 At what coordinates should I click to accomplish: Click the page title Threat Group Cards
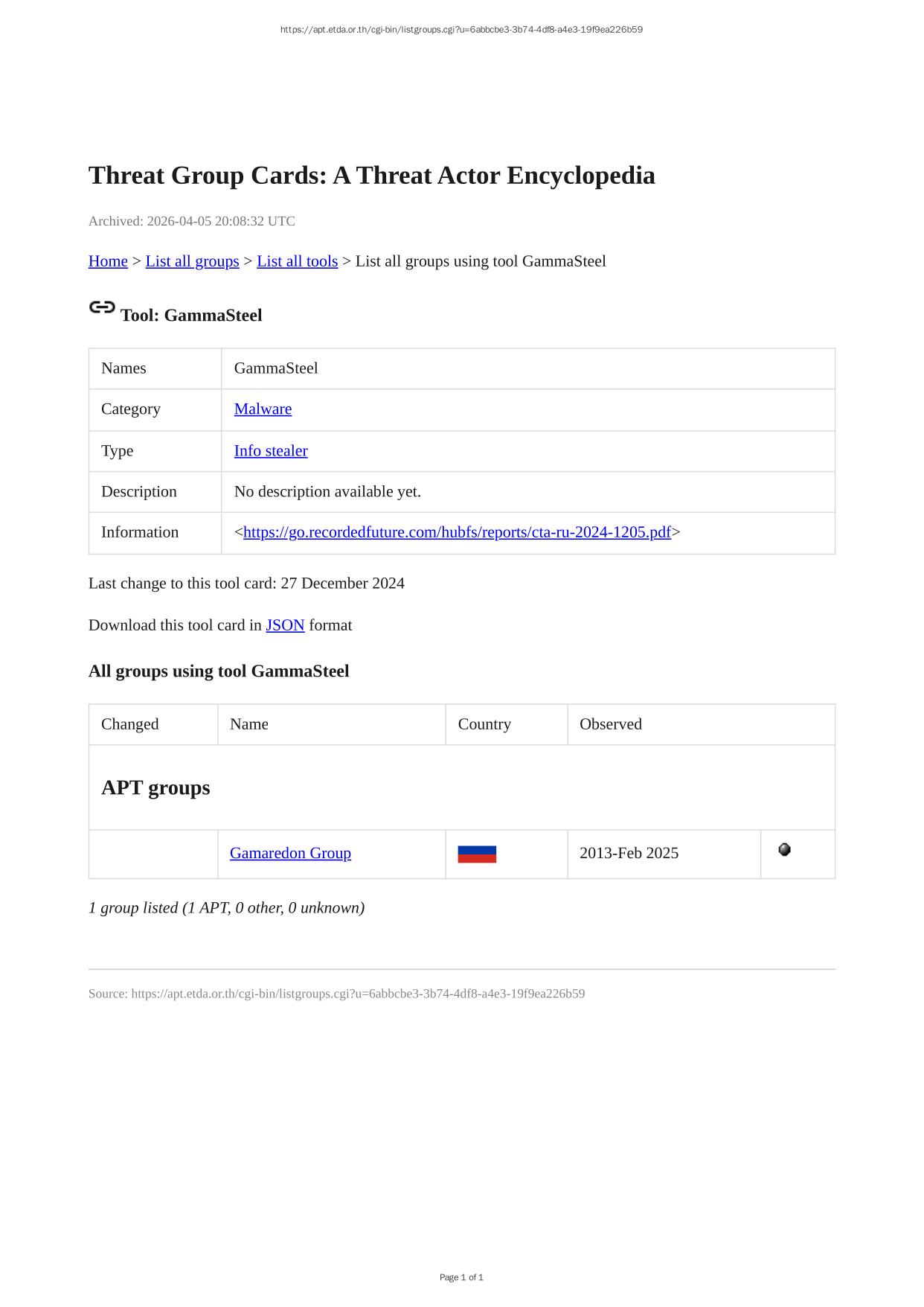371,176
